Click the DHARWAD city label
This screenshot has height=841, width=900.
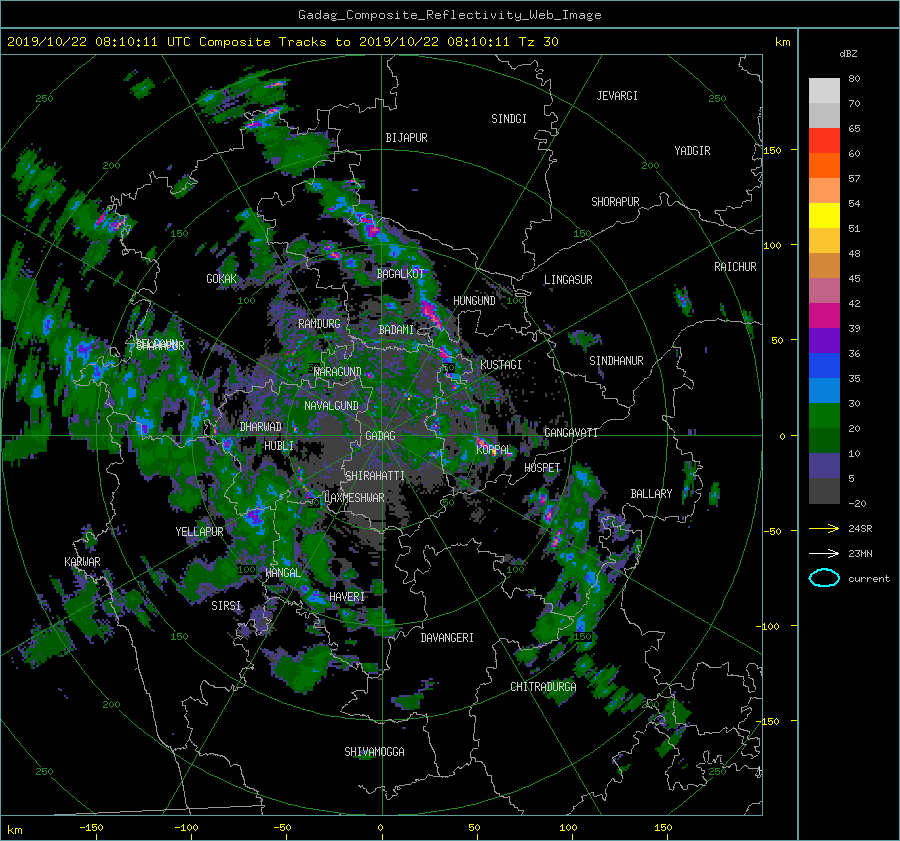pyautogui.click(x=261, y=427)
